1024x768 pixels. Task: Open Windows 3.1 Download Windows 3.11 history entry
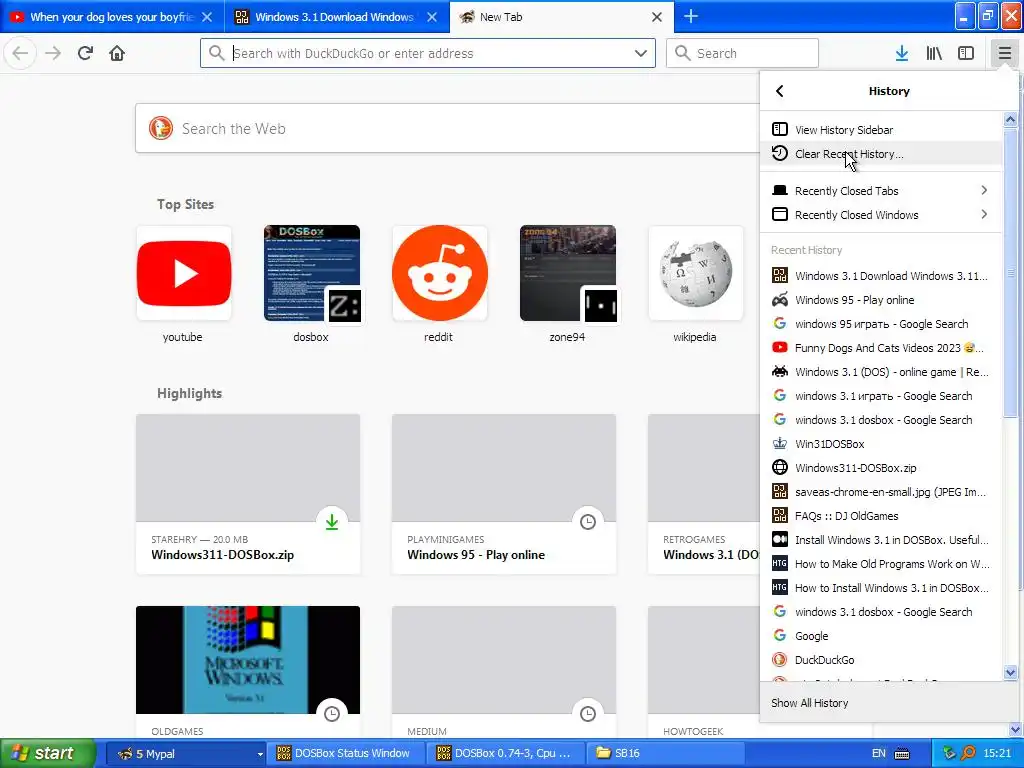pyautogui.click(x=880, y=276)
